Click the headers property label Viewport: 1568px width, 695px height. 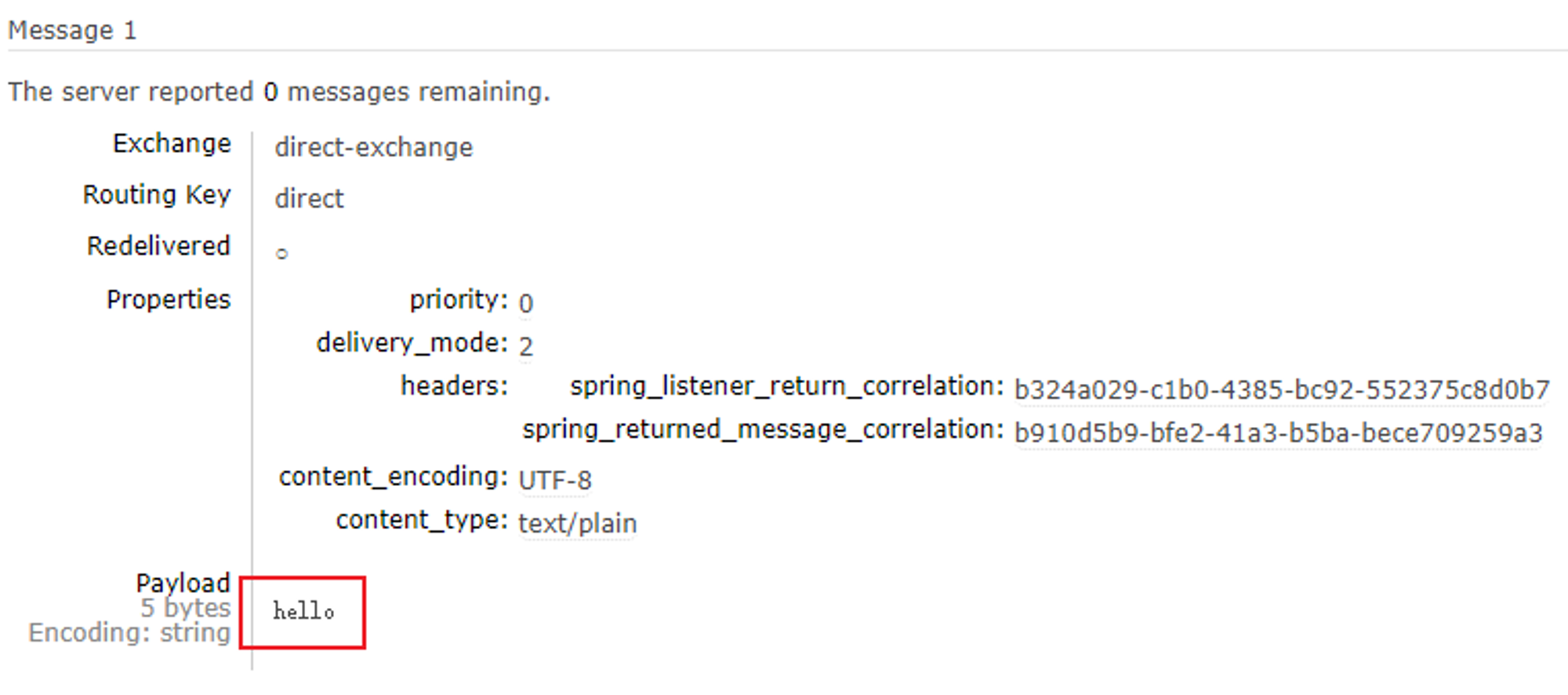coord(454,386)
